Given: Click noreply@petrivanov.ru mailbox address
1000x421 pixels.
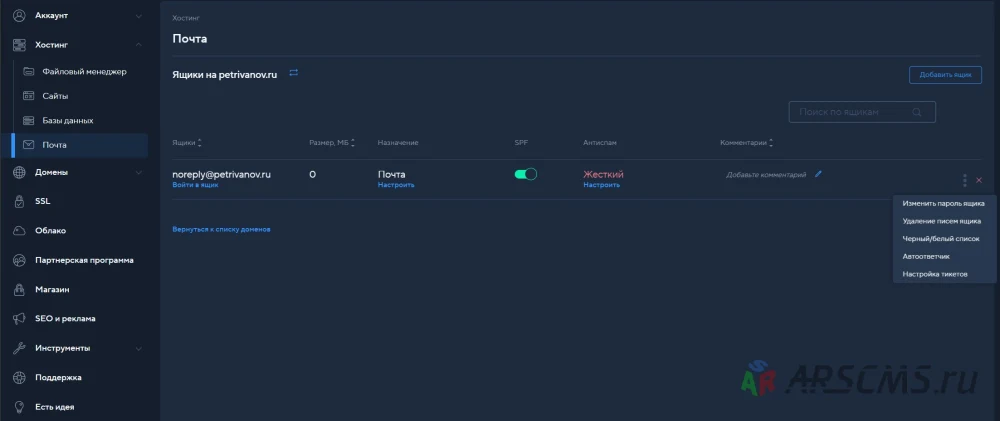Looking at the screenshot, I should 222,174.
